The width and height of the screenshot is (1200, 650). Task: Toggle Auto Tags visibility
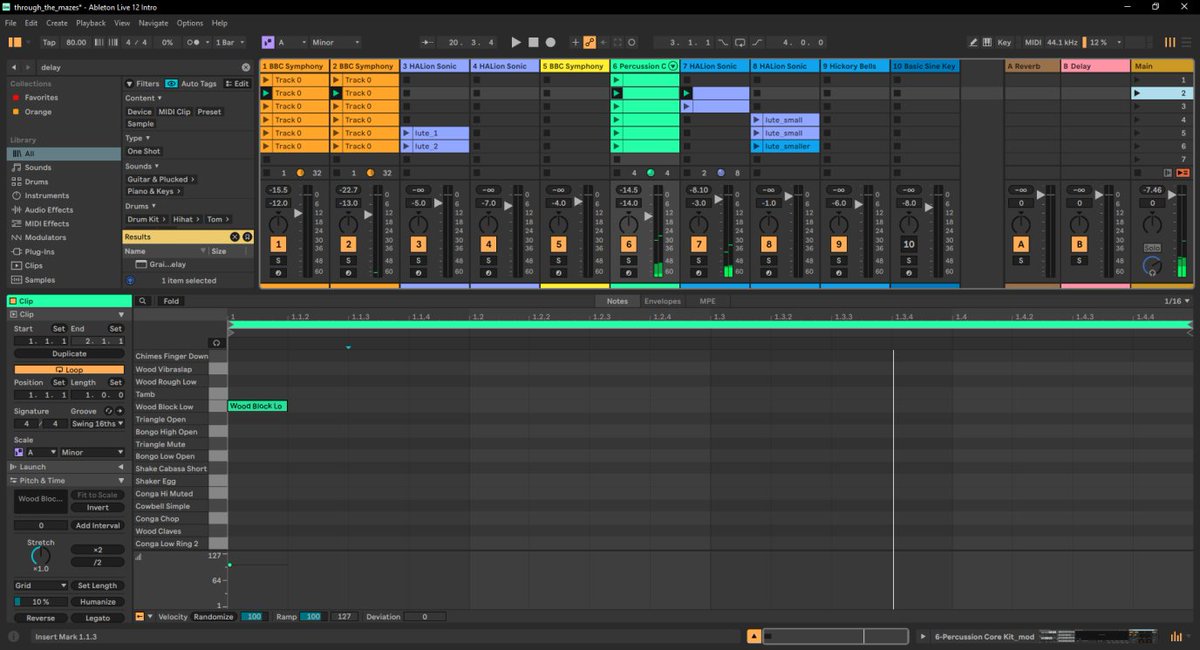pyautogui.click(x=192, y=83)
